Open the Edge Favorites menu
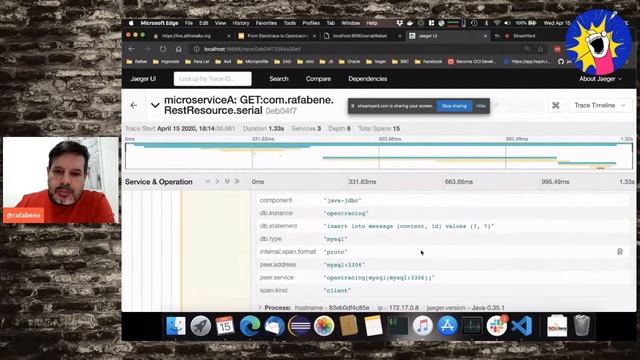The width and height of the screenshot is (640, 360). tap(266, 23)
